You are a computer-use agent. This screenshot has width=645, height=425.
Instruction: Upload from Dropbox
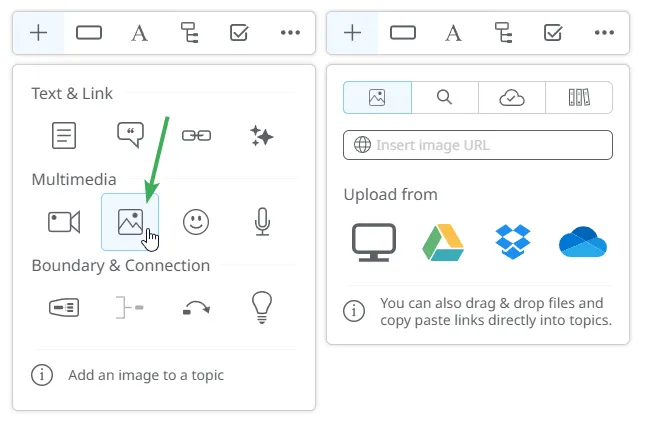pyautogui.click(x=511, y=242)
